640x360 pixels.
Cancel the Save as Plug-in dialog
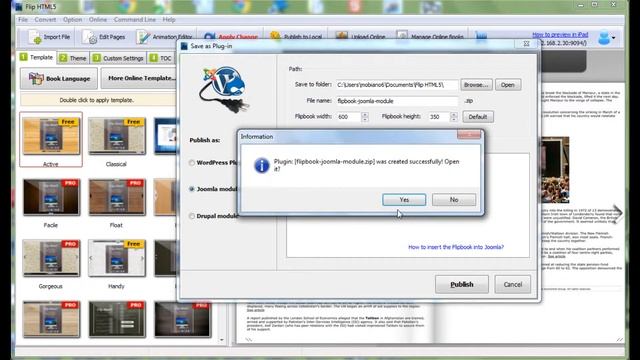[x=513, y=284]
